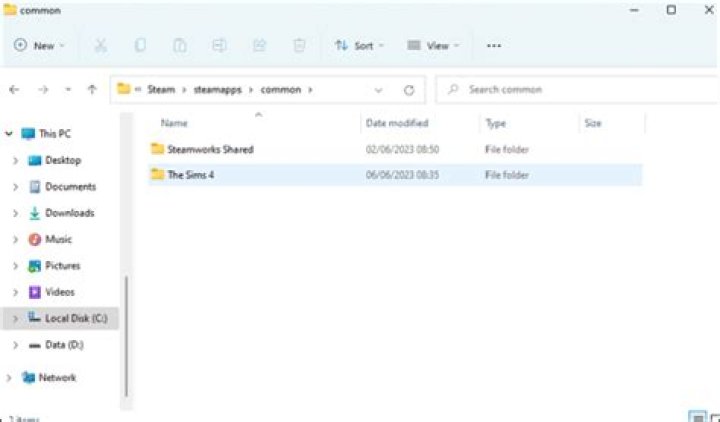Click the Delete trash icon

(299, 45)
